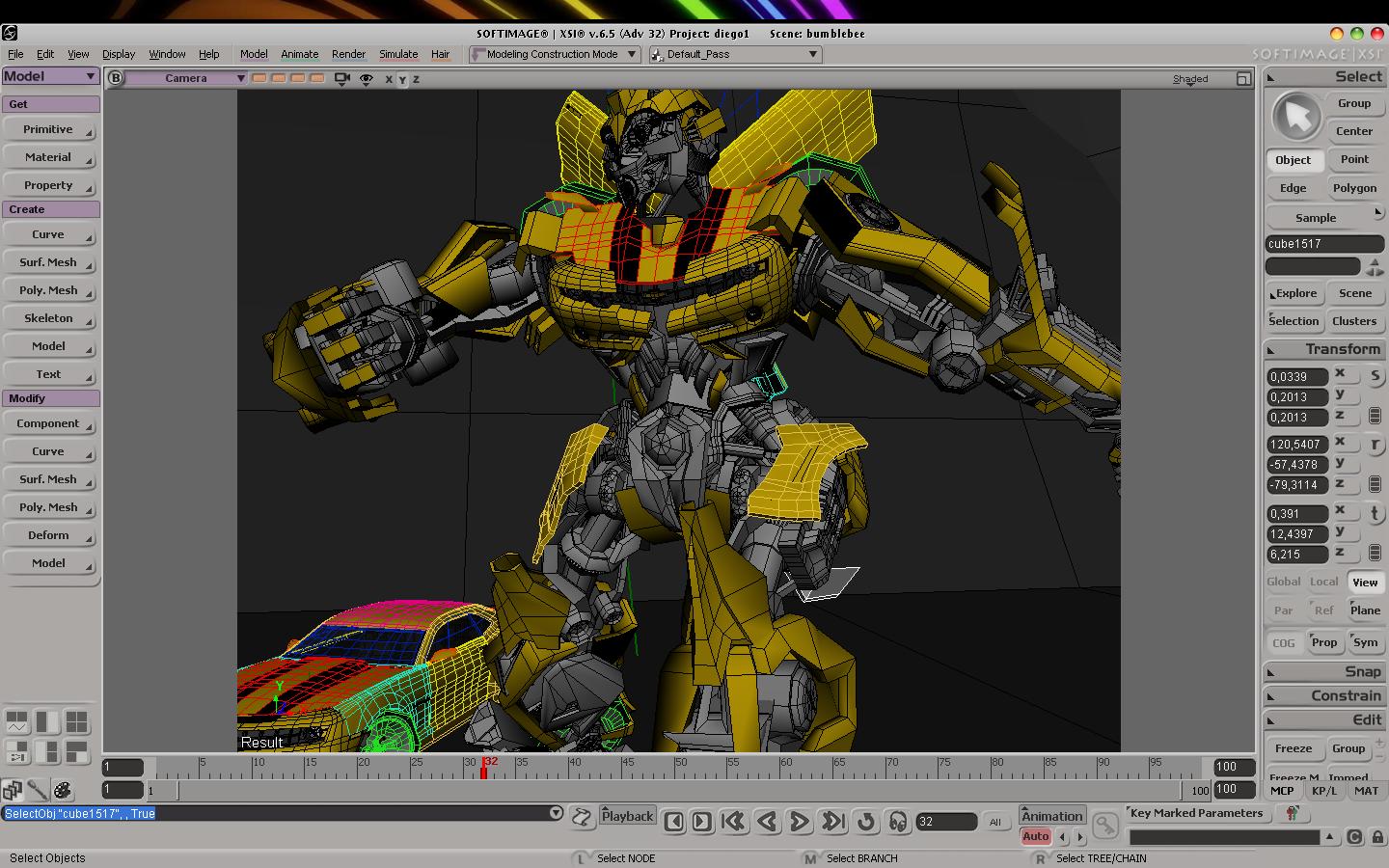Click the overlapping windows icon at bottom left

[13, 791]
